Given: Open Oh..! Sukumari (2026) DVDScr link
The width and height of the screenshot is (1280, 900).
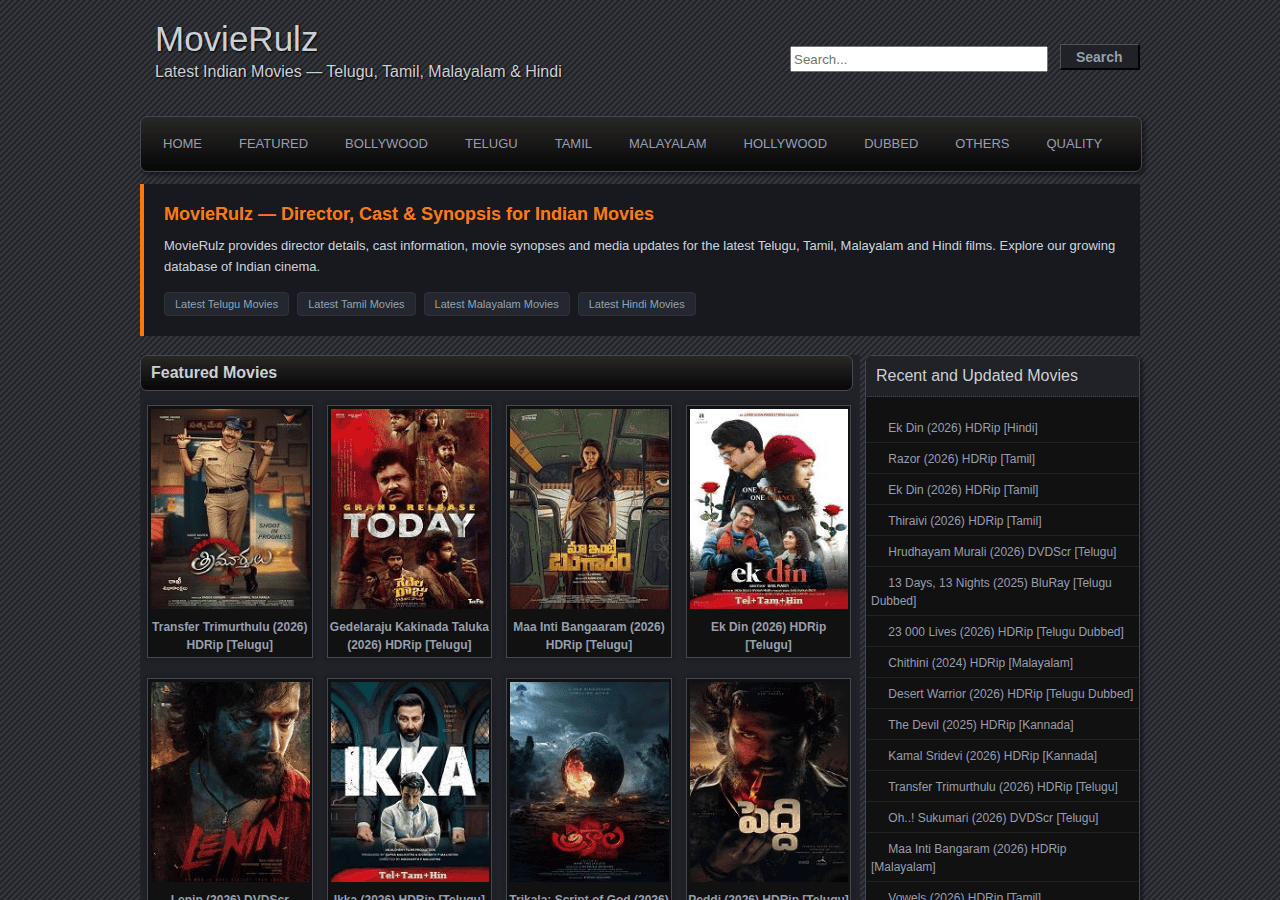Looking at the screenshot, I should [993, 818].
